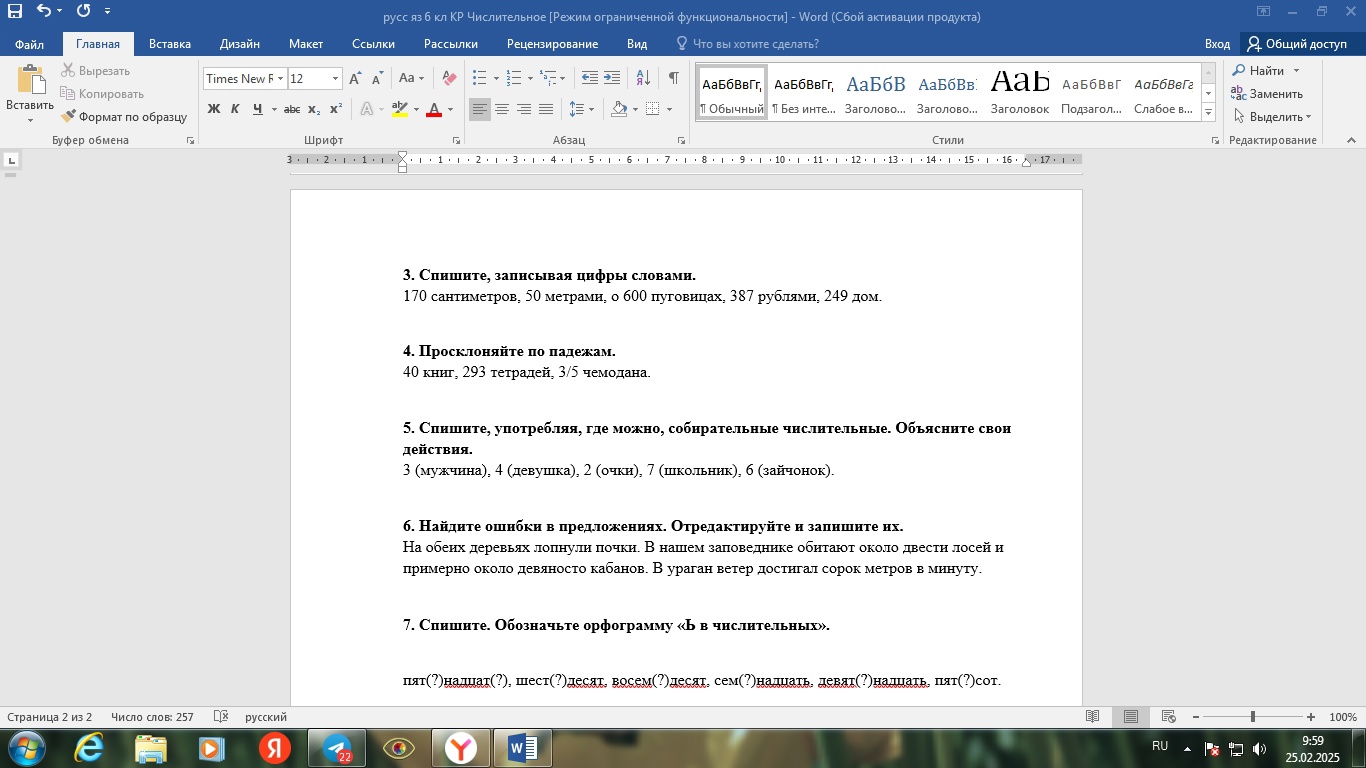The height and width of the screenshot is (768, 1366).
Task: Toggle strikethrough text formatting
Action: click(291, 109)
